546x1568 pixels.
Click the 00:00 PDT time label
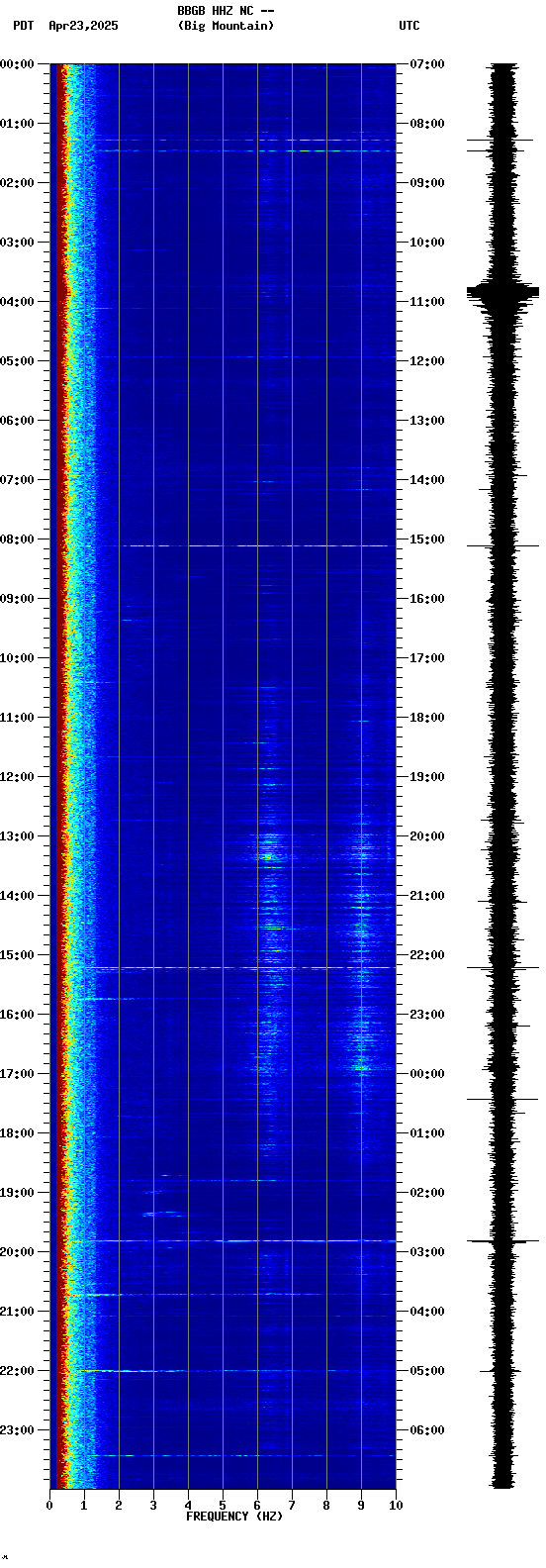click(x=17, y=64)
